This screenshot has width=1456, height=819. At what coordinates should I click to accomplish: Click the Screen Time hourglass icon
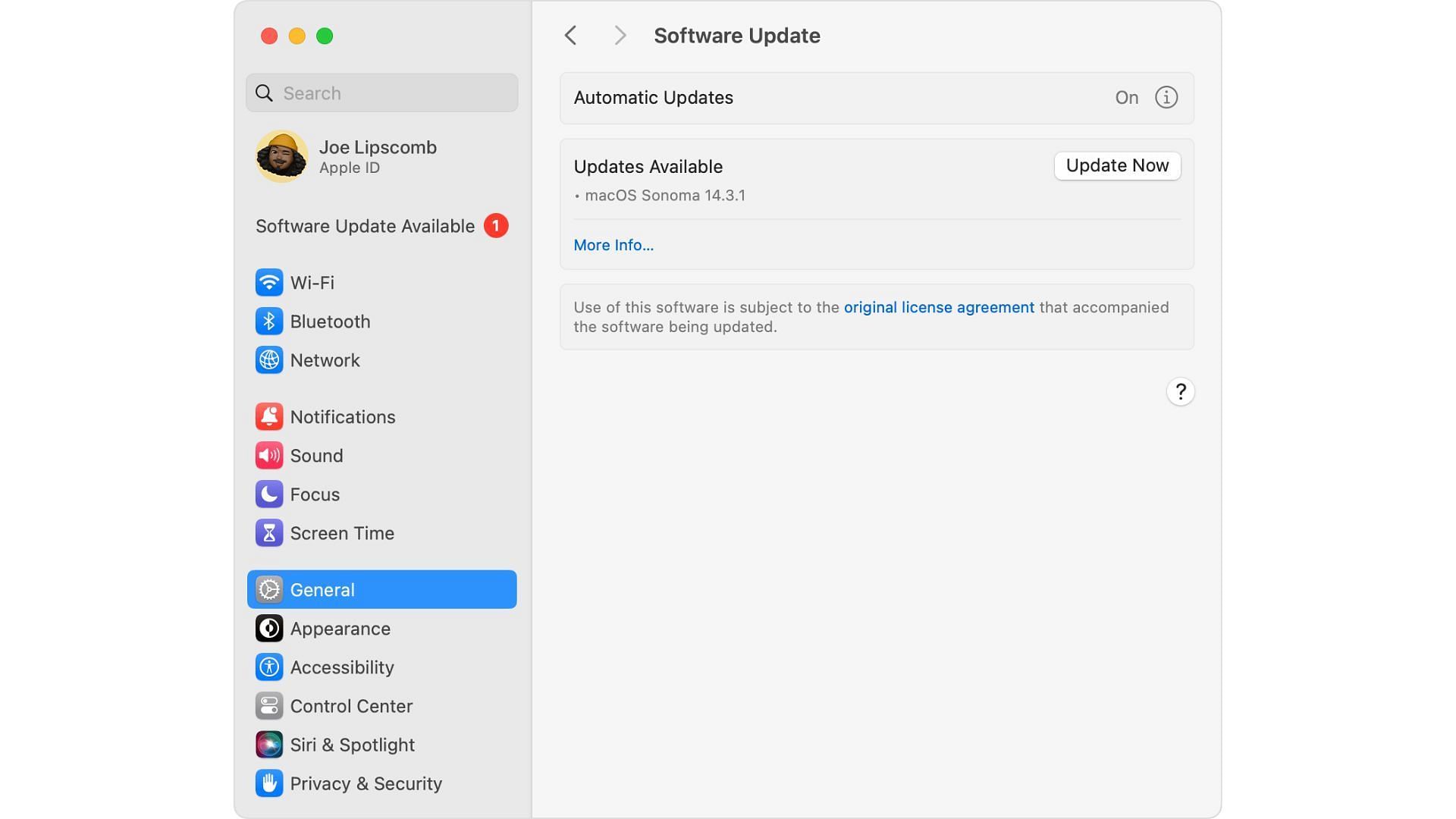[x=268, y=533]
